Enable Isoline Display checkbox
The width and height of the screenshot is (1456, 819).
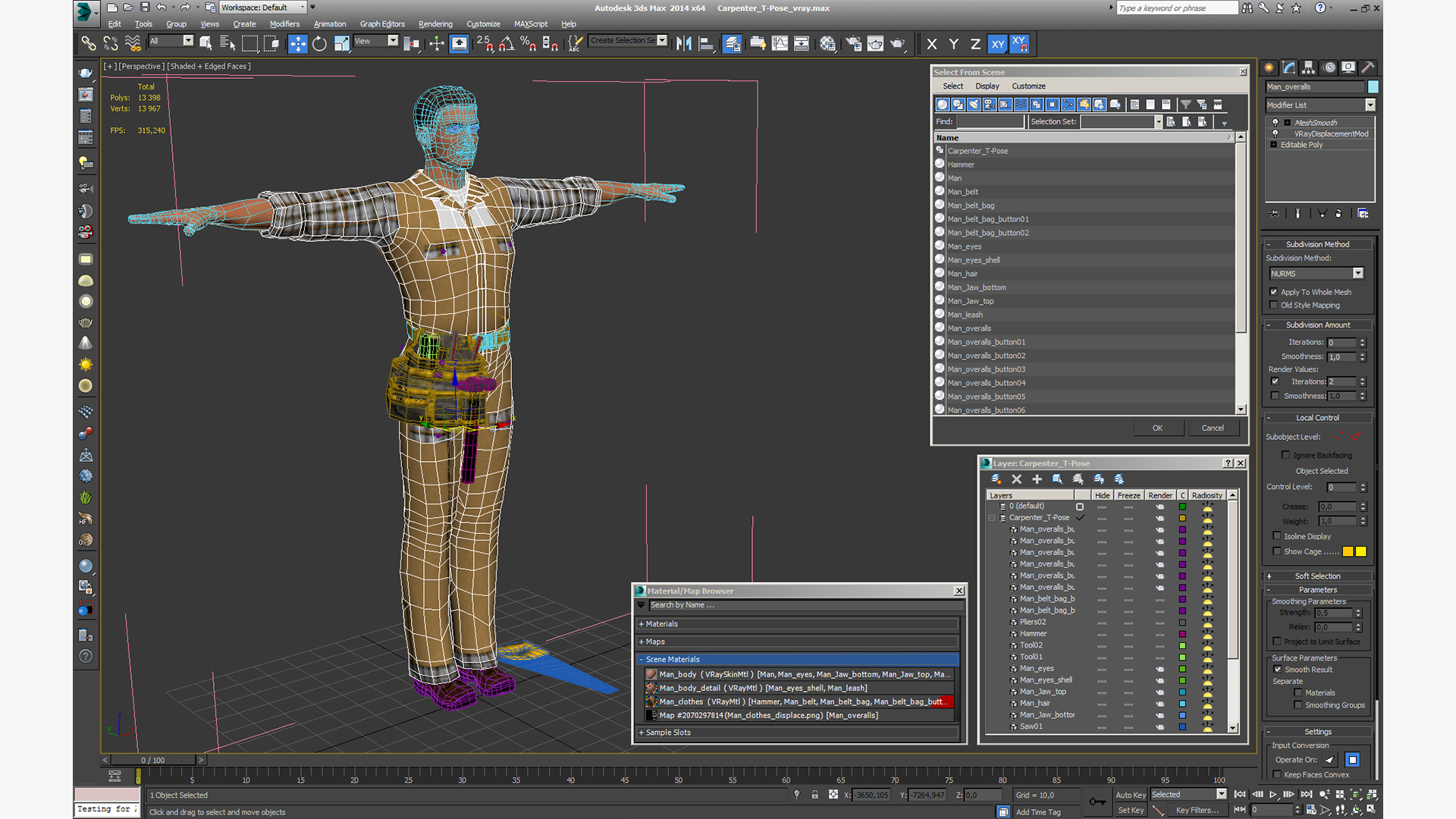tap(1277, 536)
